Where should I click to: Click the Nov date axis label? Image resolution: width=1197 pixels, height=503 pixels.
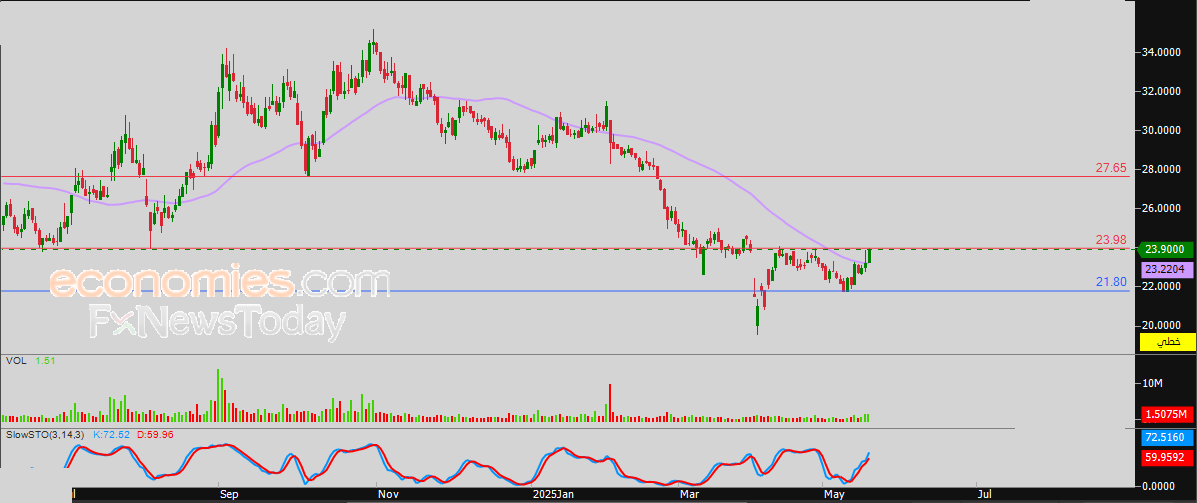tap(389, 495)
